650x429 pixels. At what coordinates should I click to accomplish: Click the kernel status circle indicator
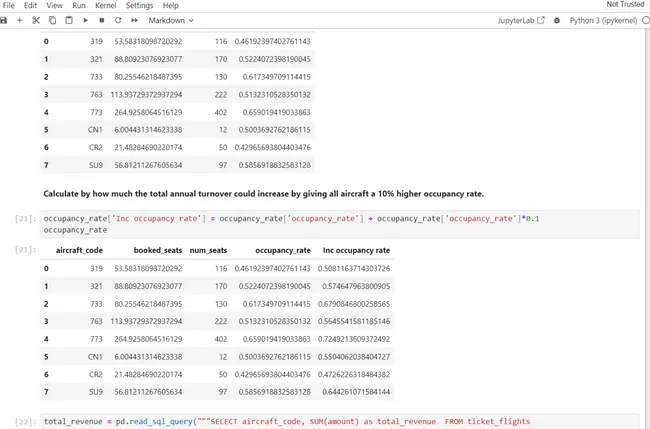pyautogui.click(x=645, y=20)
